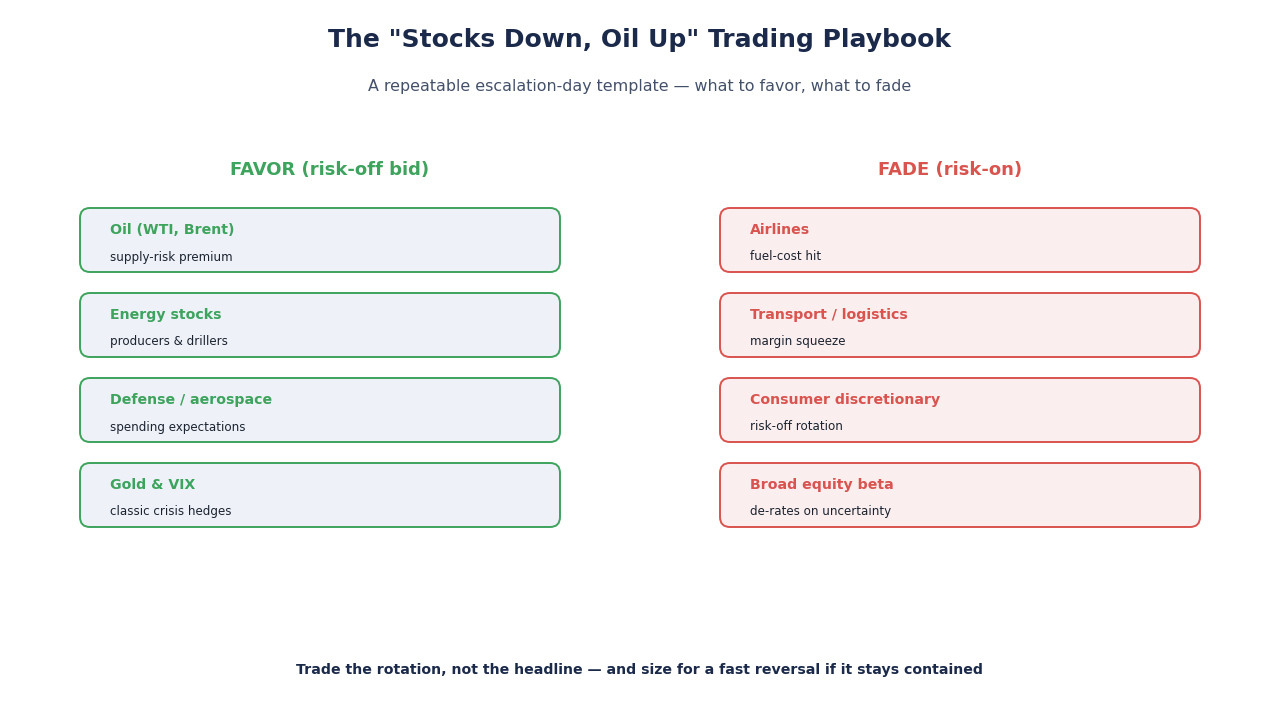Click the Airlines card
The image size is (1280, 720).
(x=960, y=240)
